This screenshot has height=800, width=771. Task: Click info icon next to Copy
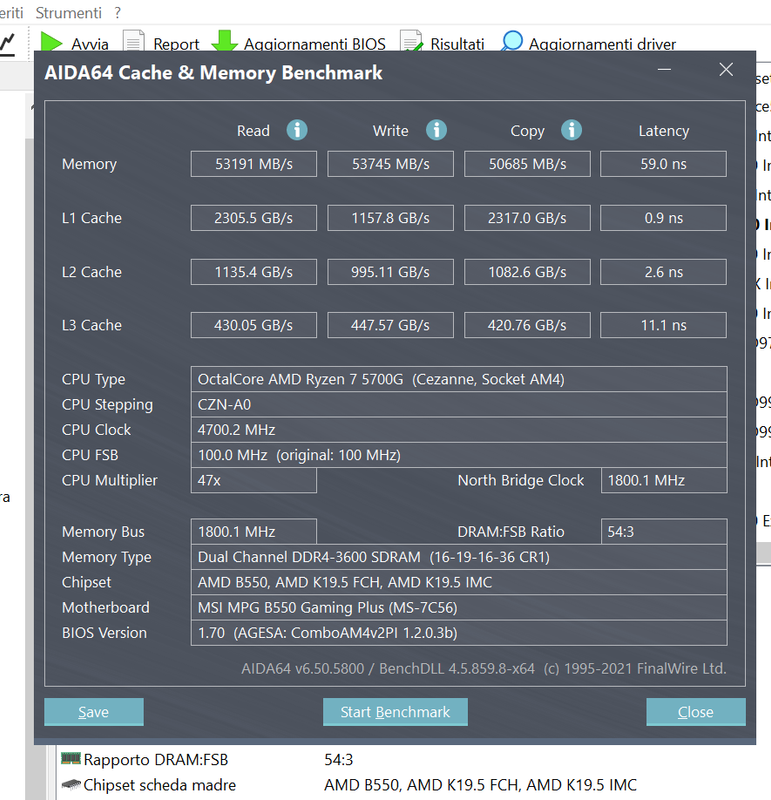tap(571, 130)
